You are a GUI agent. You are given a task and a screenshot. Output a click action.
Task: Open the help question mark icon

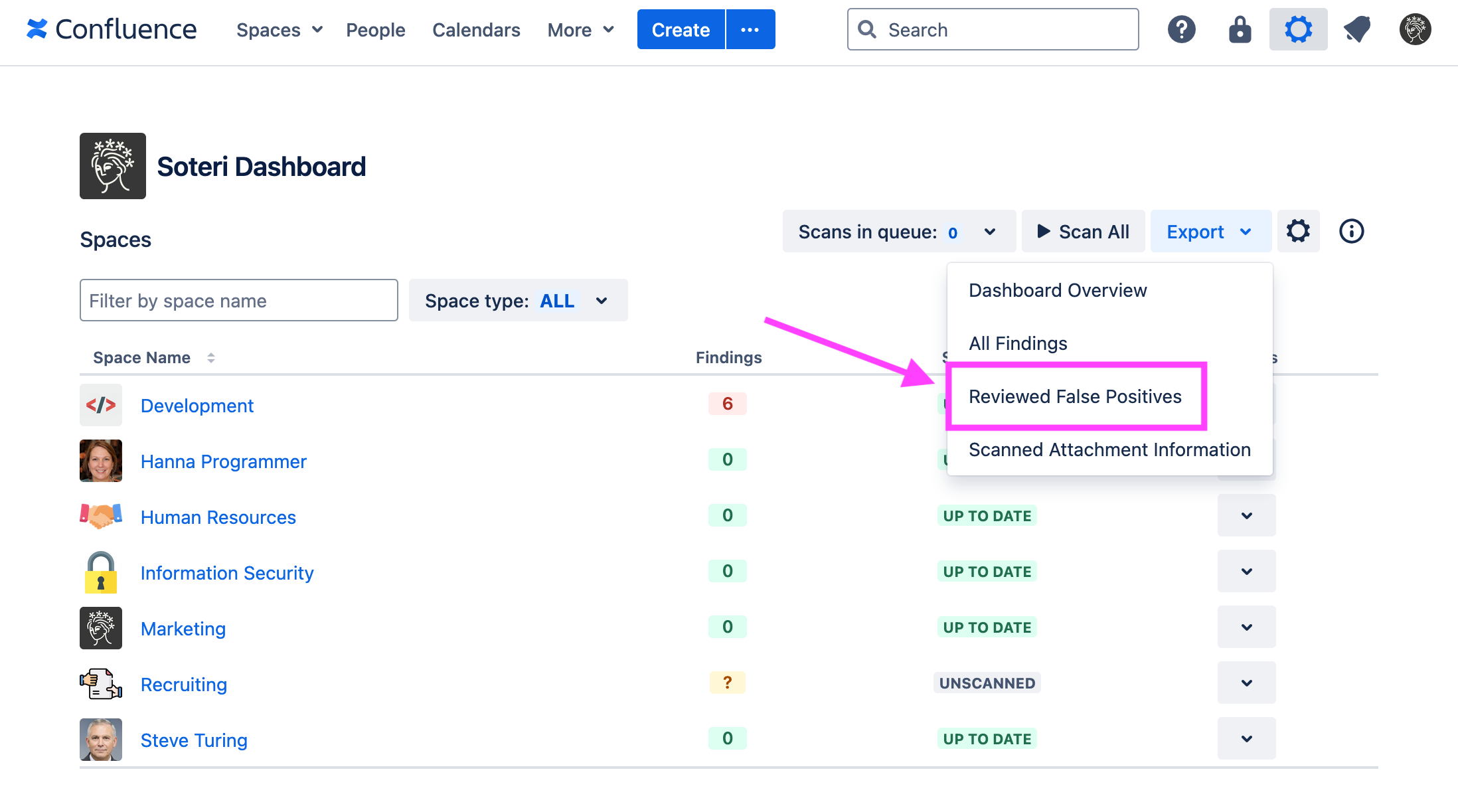1181,29
